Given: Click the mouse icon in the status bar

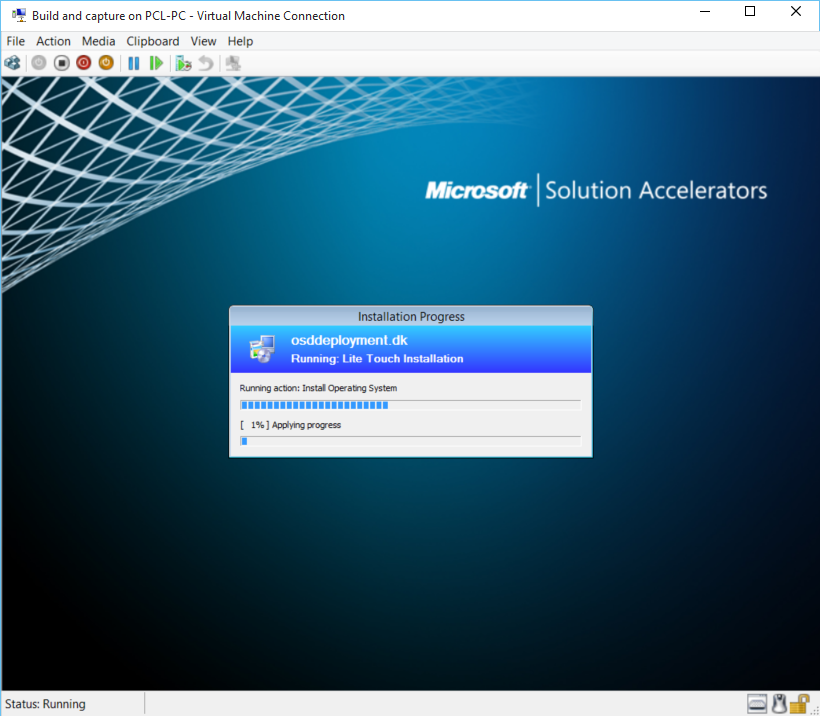Looking at the screenshot, I should (x=778, y=704).
